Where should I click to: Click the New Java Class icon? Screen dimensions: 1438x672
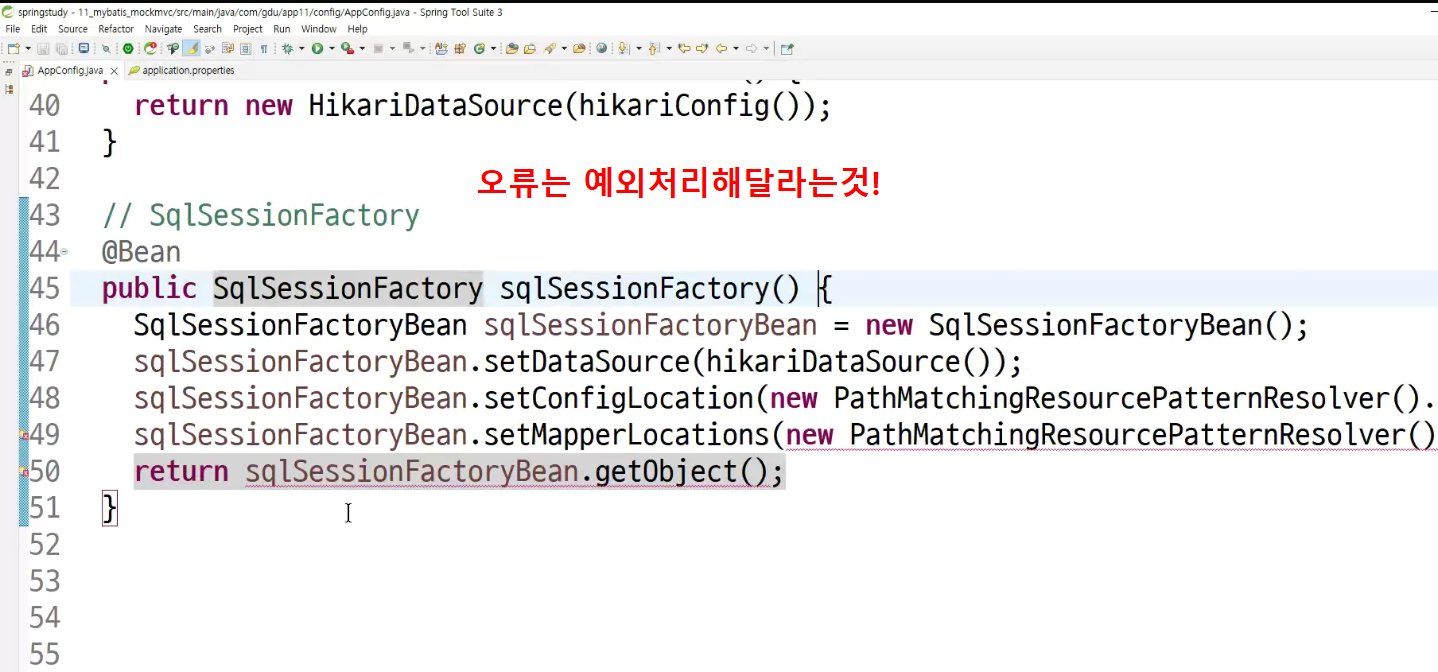(479, 48)
